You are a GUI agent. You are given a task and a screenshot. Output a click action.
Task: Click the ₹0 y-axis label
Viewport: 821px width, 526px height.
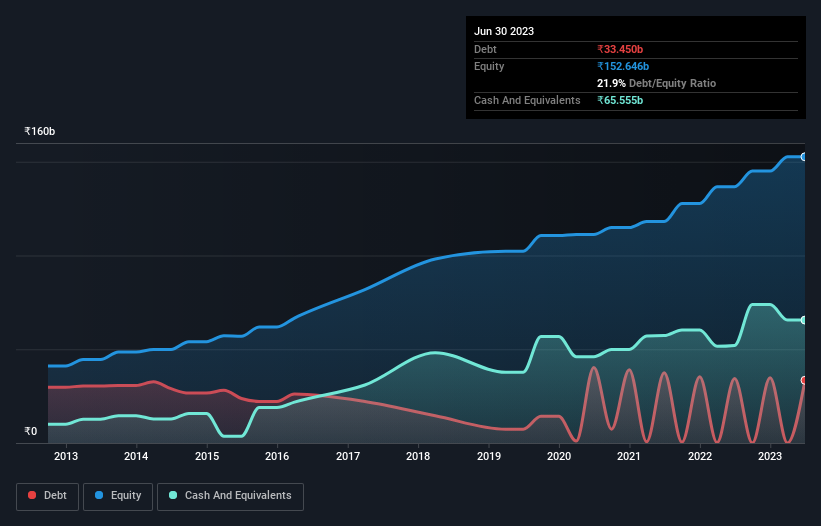(x=31, y=431)
